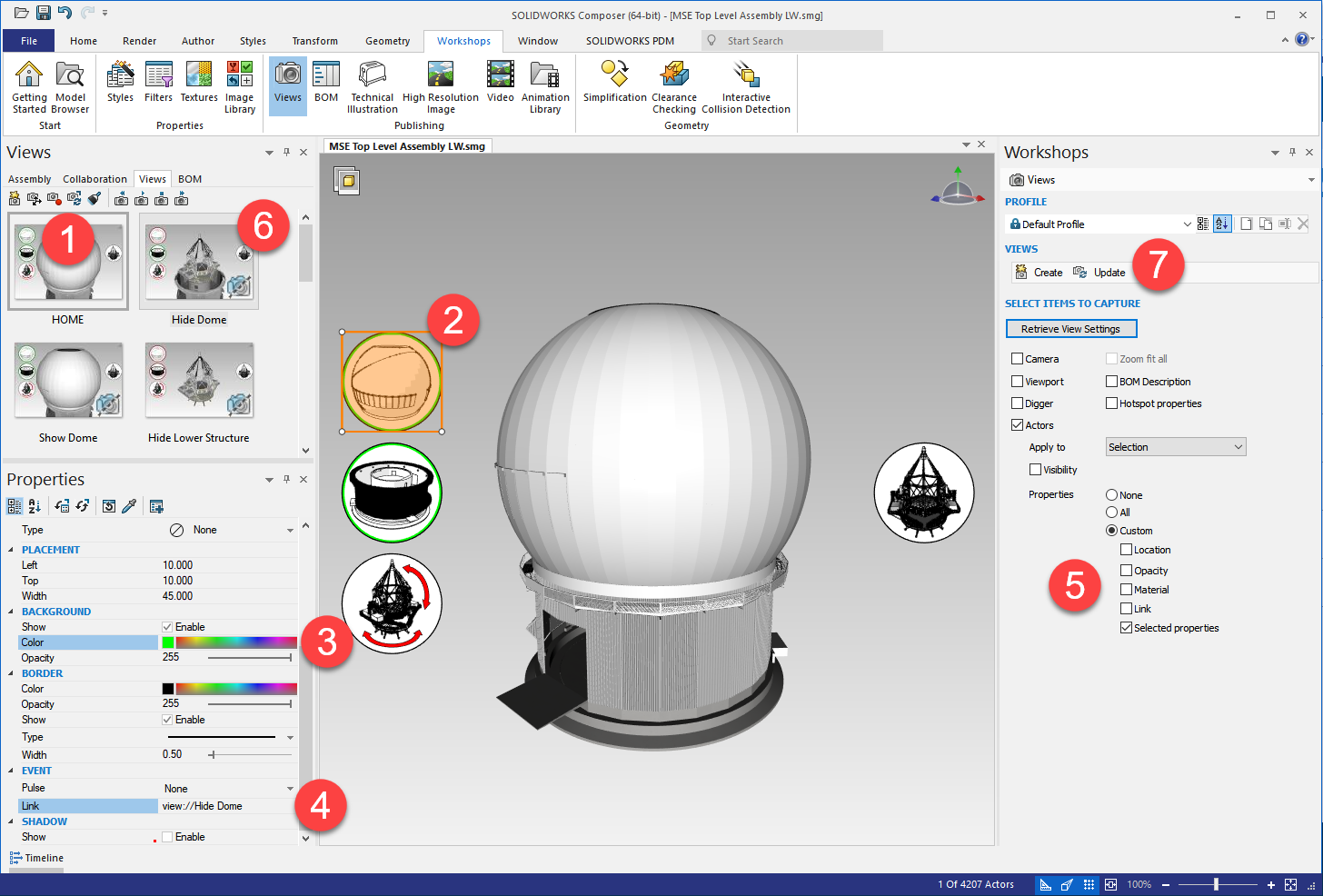
Task: Select the All properties radio button
Action: click(x=1111, y=513)
